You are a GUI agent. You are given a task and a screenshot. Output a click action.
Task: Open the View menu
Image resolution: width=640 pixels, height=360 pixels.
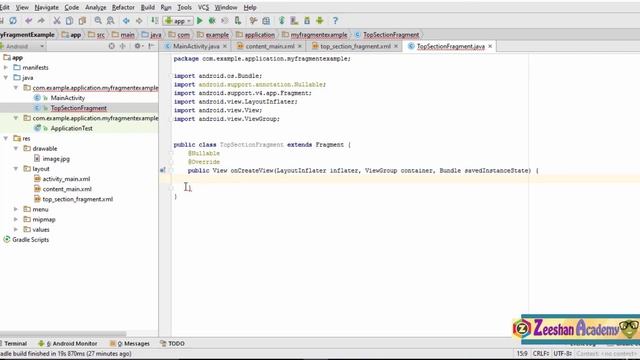point(22,7)
